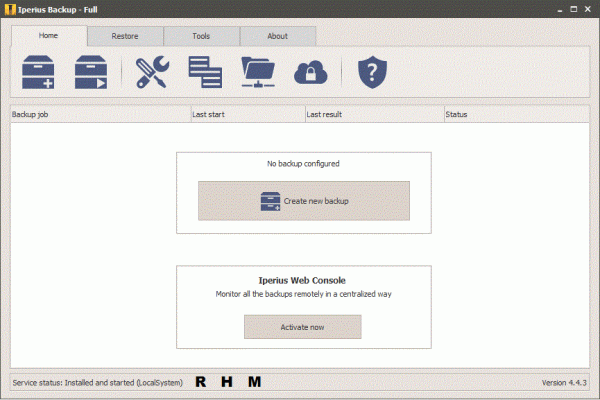Click the Version 4.4.3 text

click(x=564, y=382)
